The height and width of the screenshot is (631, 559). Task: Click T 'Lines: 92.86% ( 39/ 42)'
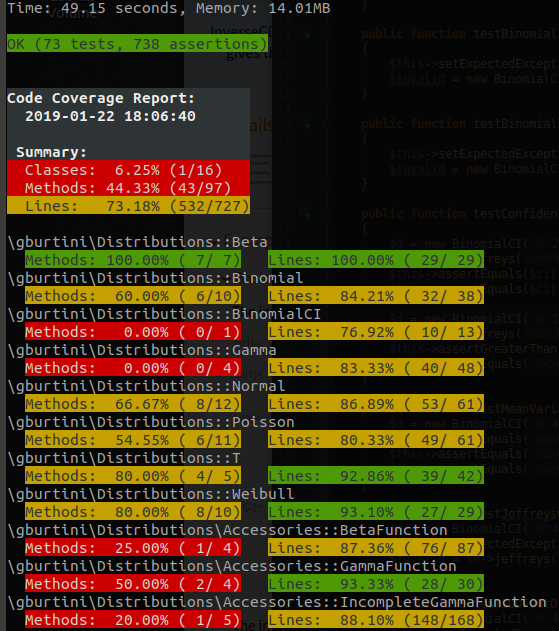pos(376,476)
